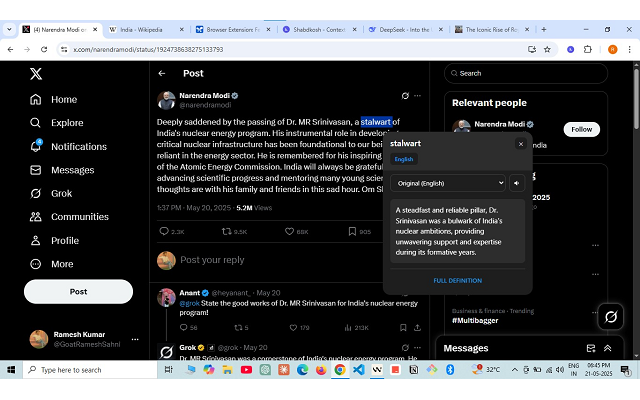Viewport: 640px width, 400px height.
Task: View stats icon on Anant's comment
Action: pyautogui.click(x=348, y=327)
